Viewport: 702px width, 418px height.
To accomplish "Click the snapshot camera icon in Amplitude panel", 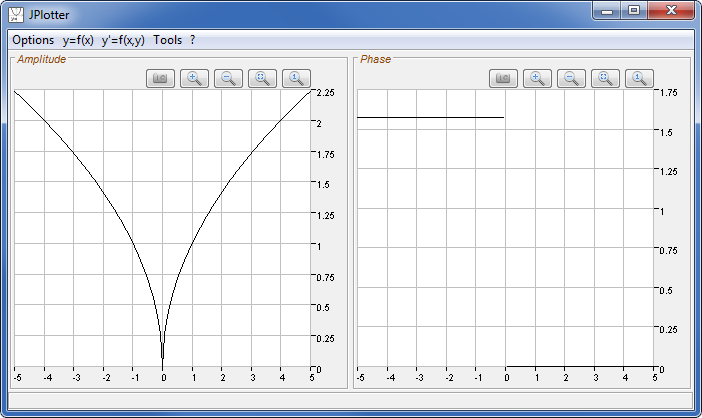I will point(161,78).
